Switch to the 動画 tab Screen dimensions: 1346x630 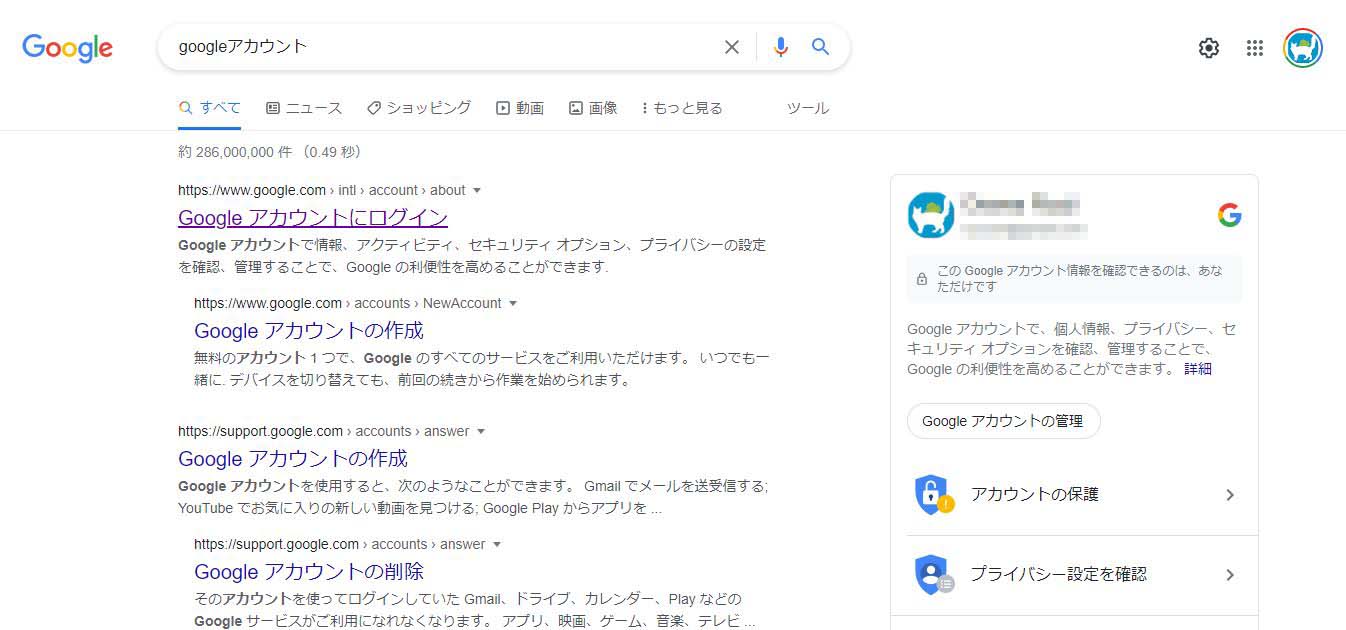(520, 108)
